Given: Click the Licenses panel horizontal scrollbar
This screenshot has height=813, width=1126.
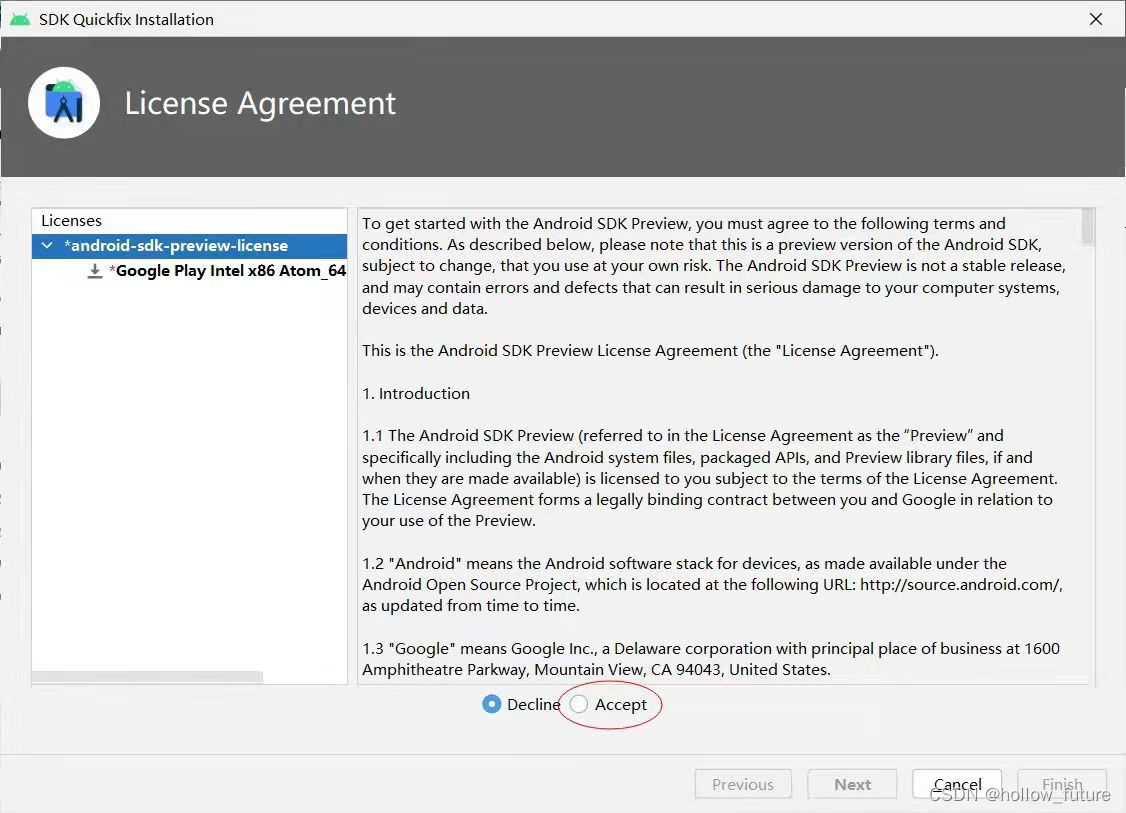Looking at the screenshot, I should point(147,677).
